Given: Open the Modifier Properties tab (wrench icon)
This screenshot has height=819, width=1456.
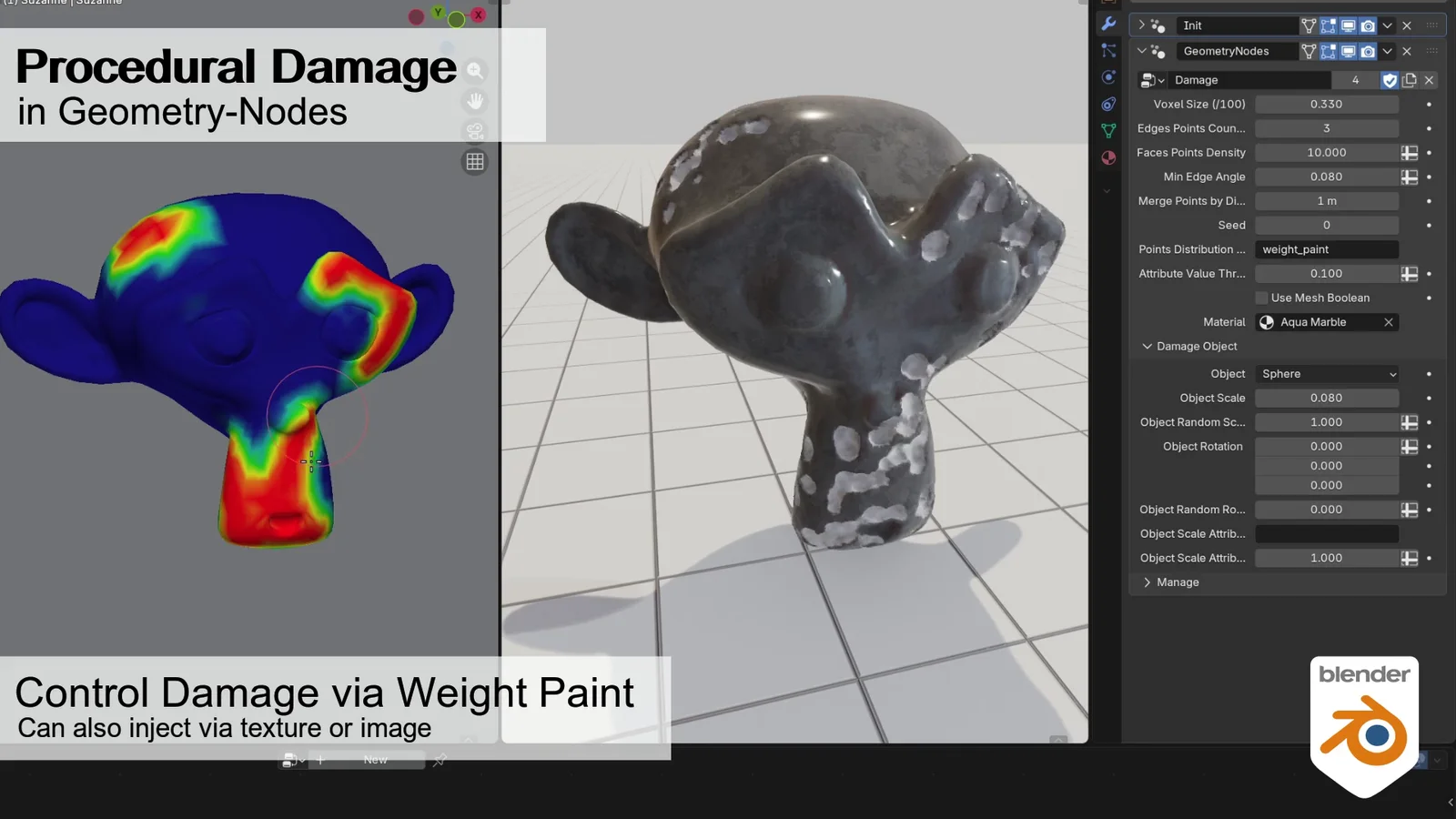Looking at the screenshot, I should [x=1108, y=24].
